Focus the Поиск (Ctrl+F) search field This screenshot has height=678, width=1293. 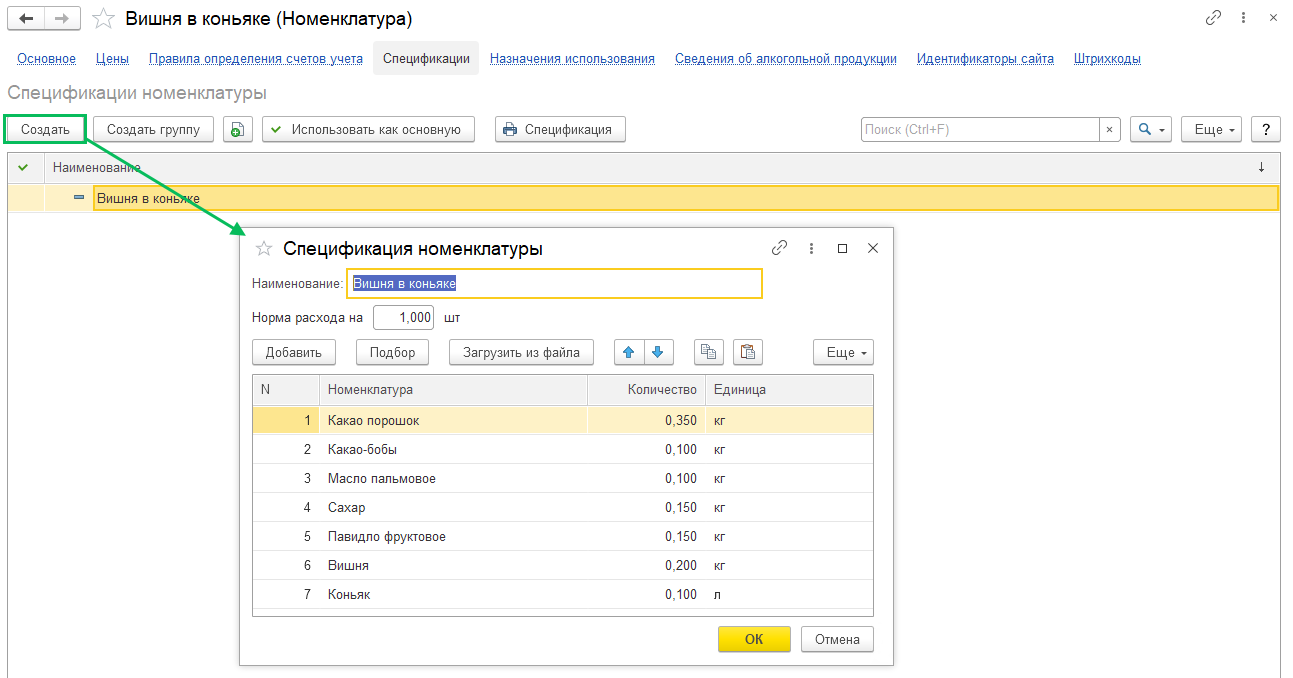point(980,129)
